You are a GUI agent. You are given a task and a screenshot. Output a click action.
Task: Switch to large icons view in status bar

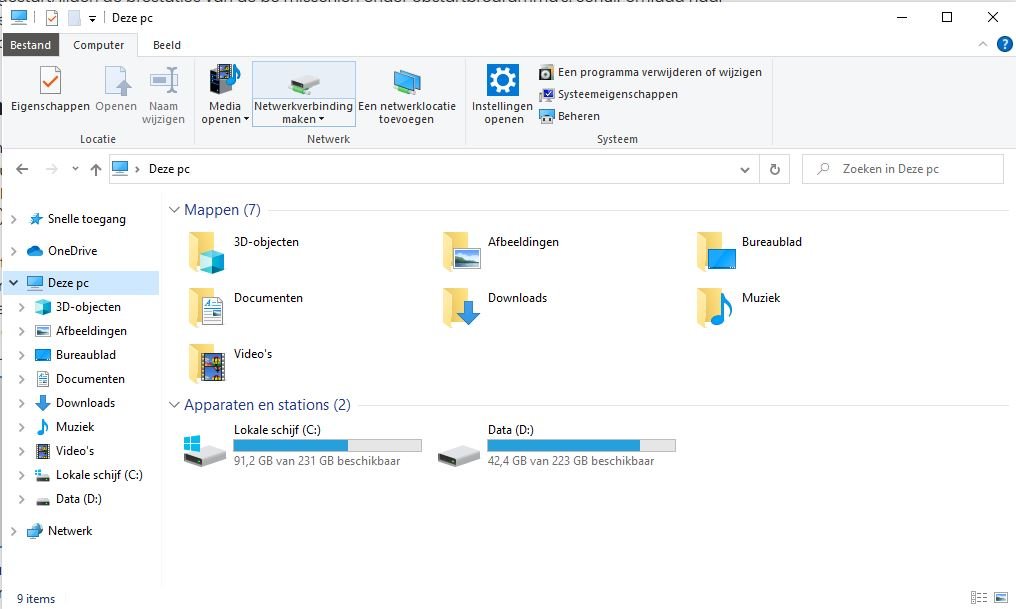click(x=999, y=597)
